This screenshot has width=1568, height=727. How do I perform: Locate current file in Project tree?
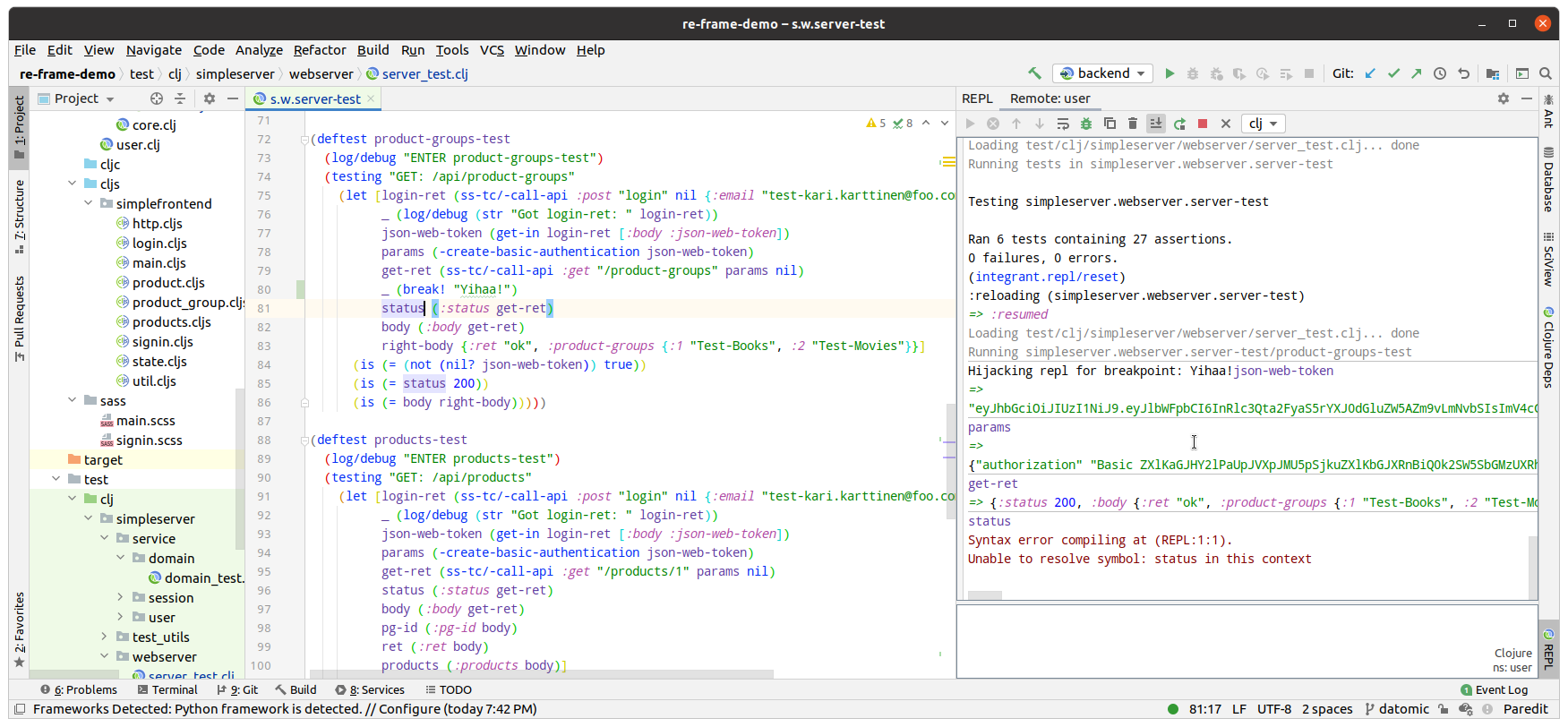157,98
